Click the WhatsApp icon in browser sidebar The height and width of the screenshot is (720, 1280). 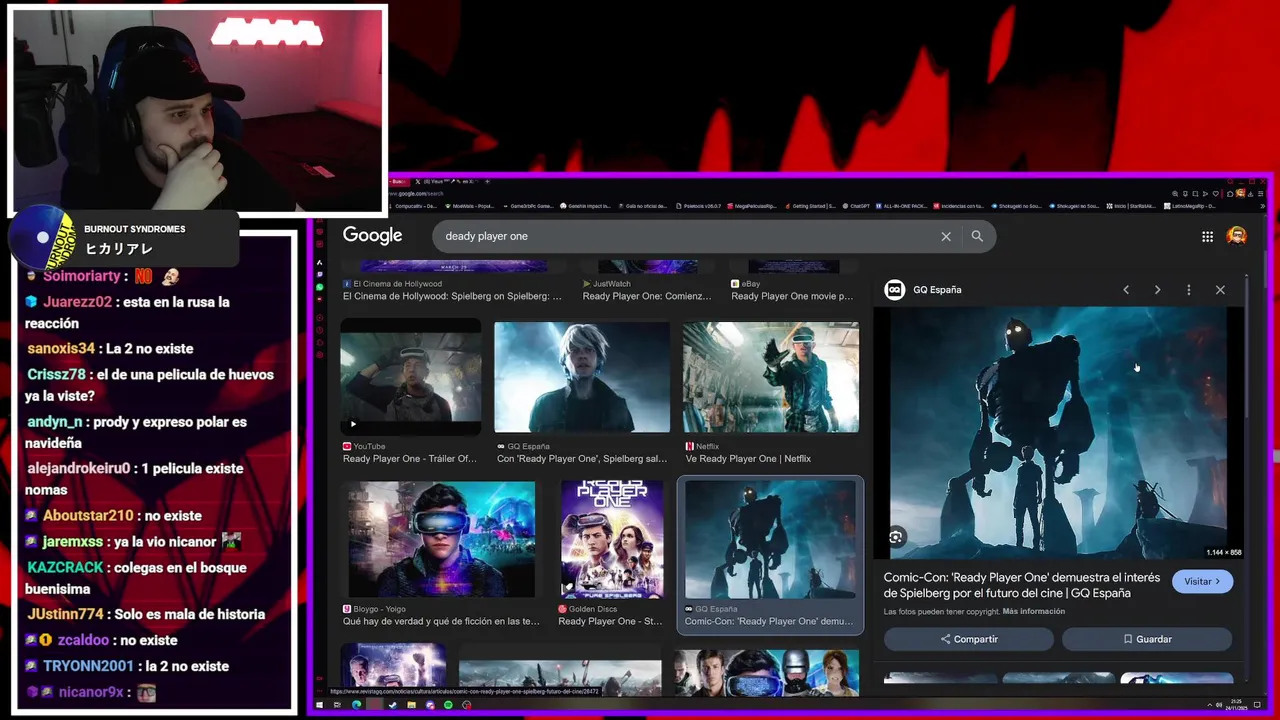(319, 287)
